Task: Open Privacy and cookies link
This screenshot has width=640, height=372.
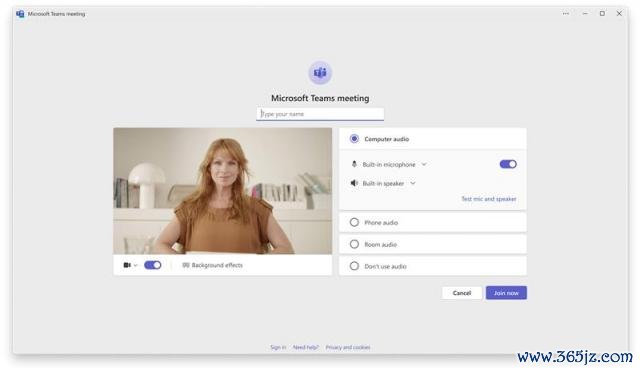Action: pyautogui.click(x=348, y=347)
